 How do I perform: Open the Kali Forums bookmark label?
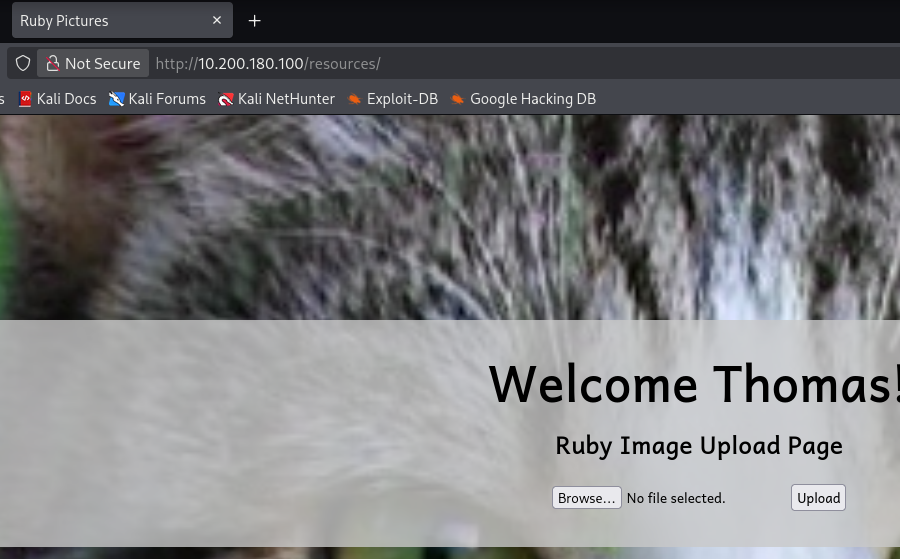(x=167, y=99)
